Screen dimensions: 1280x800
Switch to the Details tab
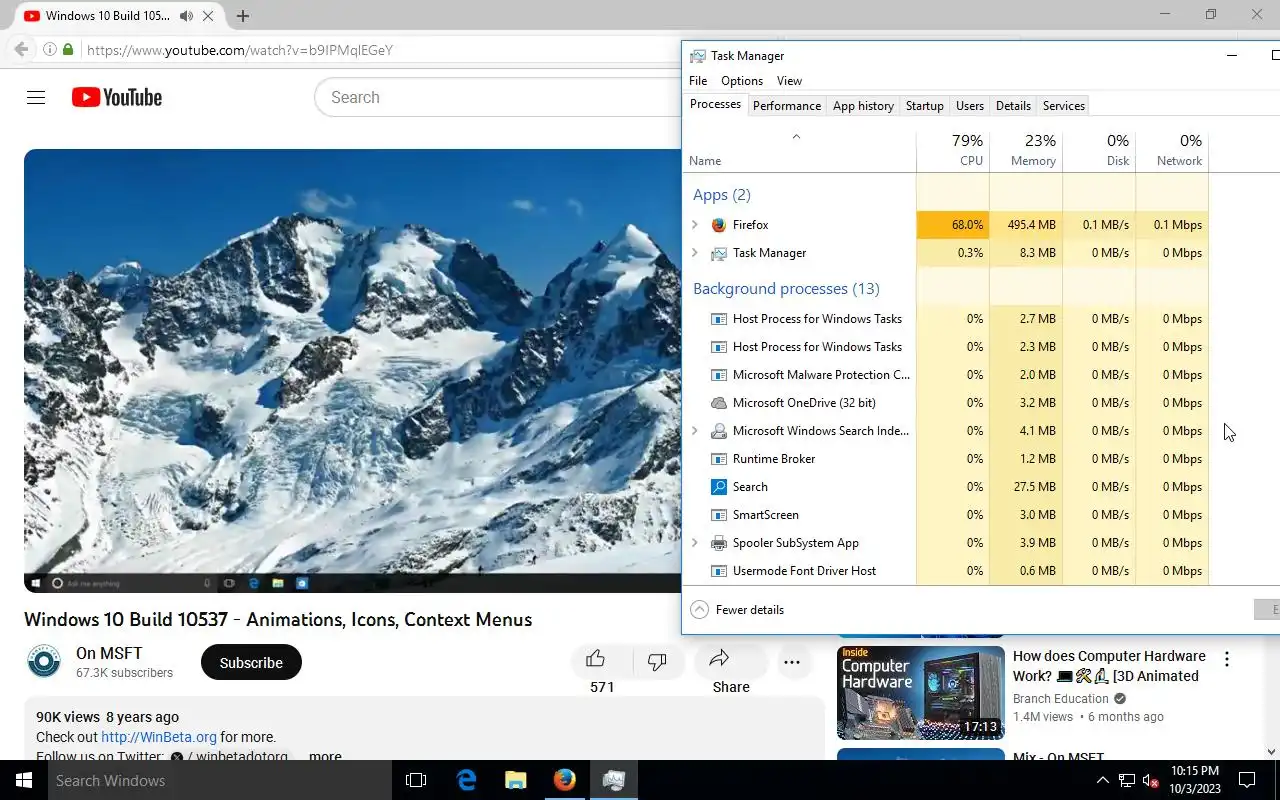point(1013,106)
